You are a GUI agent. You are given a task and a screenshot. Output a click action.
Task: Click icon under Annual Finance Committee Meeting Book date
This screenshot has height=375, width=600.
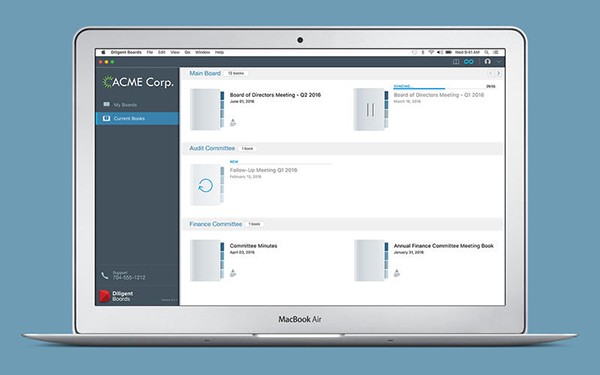397,273
